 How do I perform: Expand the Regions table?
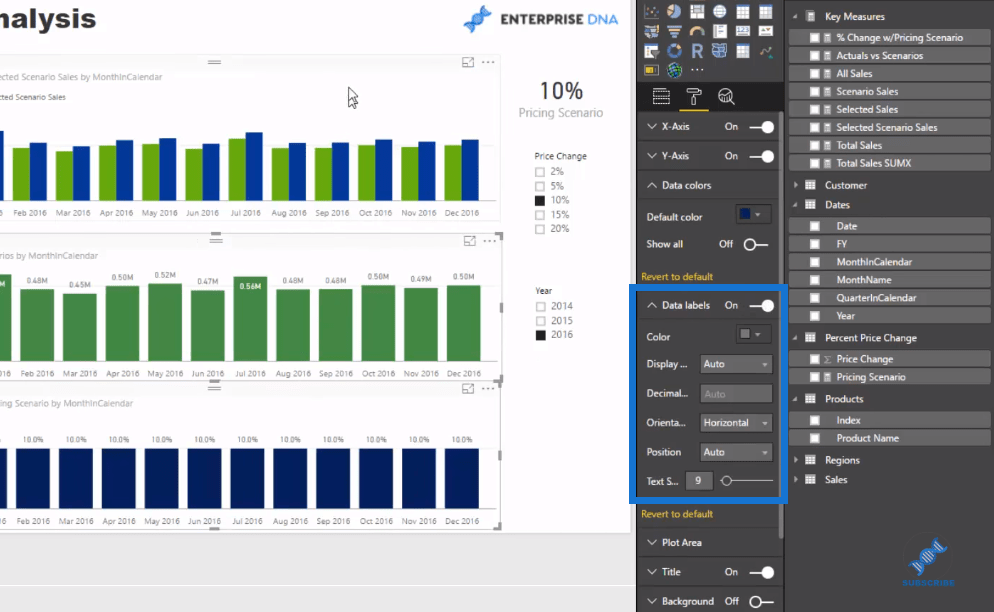click(796, 460)
